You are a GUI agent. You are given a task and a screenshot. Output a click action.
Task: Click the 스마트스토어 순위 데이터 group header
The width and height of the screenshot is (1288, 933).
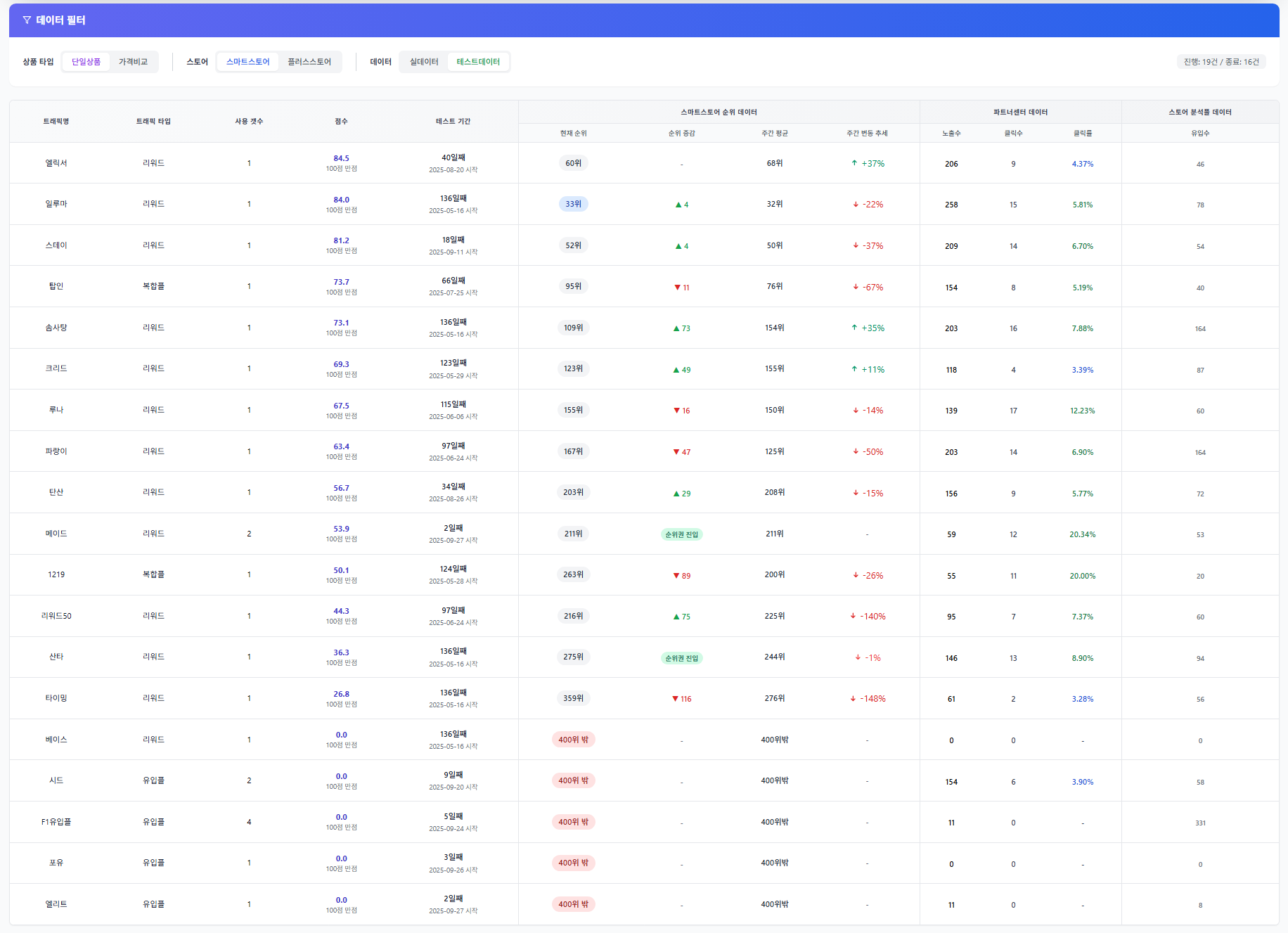tap(719, 112)
